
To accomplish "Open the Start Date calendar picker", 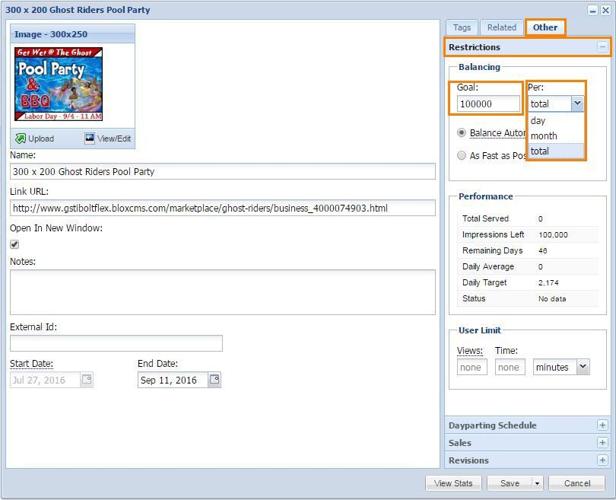I will [86, 380].
